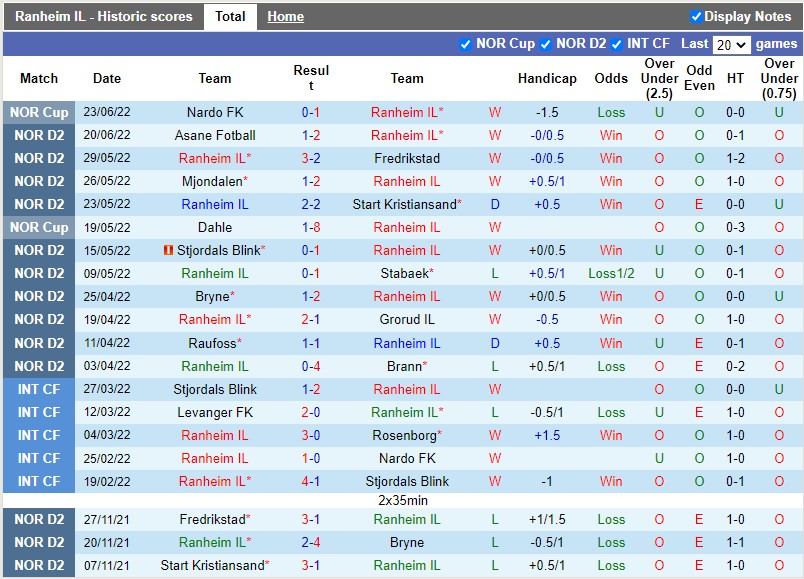Select the Total tab
Viewport: 804px width, 579px height.
point(230,16)
